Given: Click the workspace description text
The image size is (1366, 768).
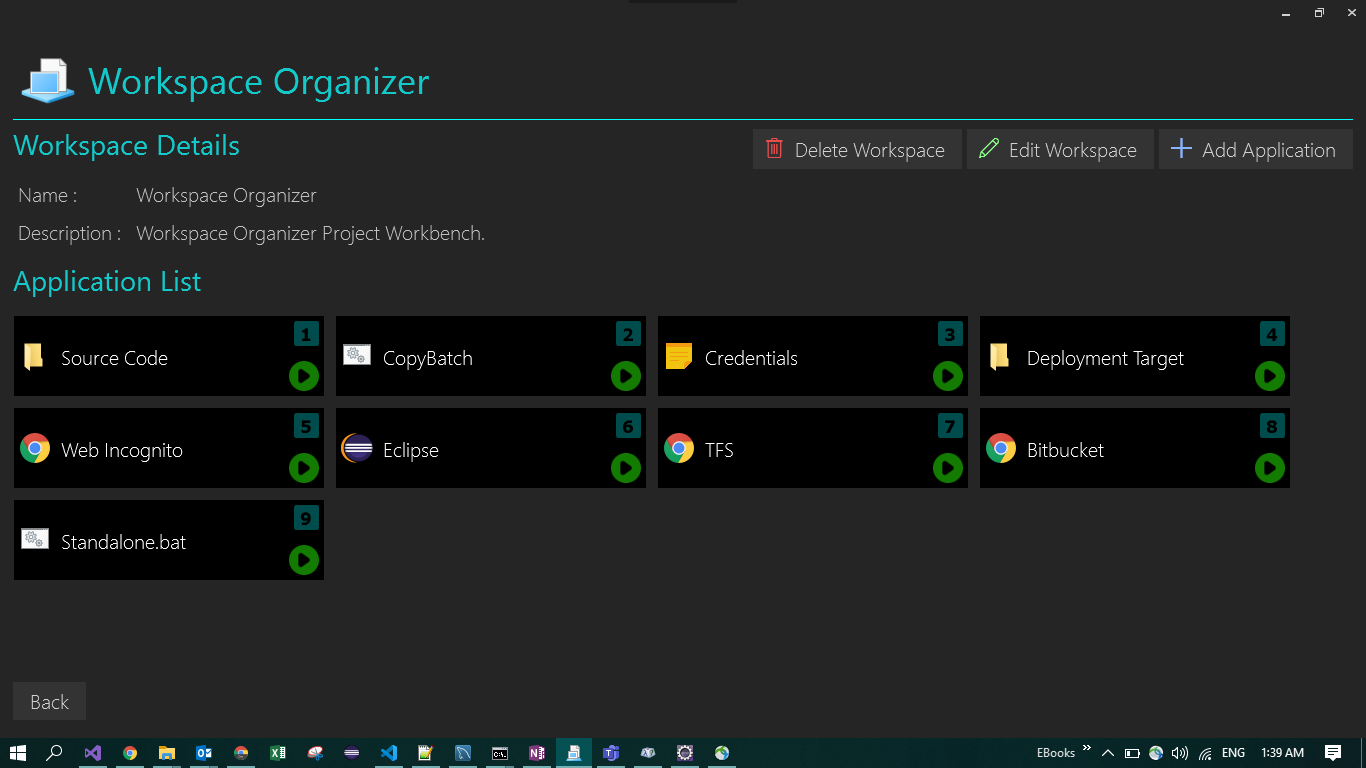Looking at the screenshot, I should (x=310, y=233).
